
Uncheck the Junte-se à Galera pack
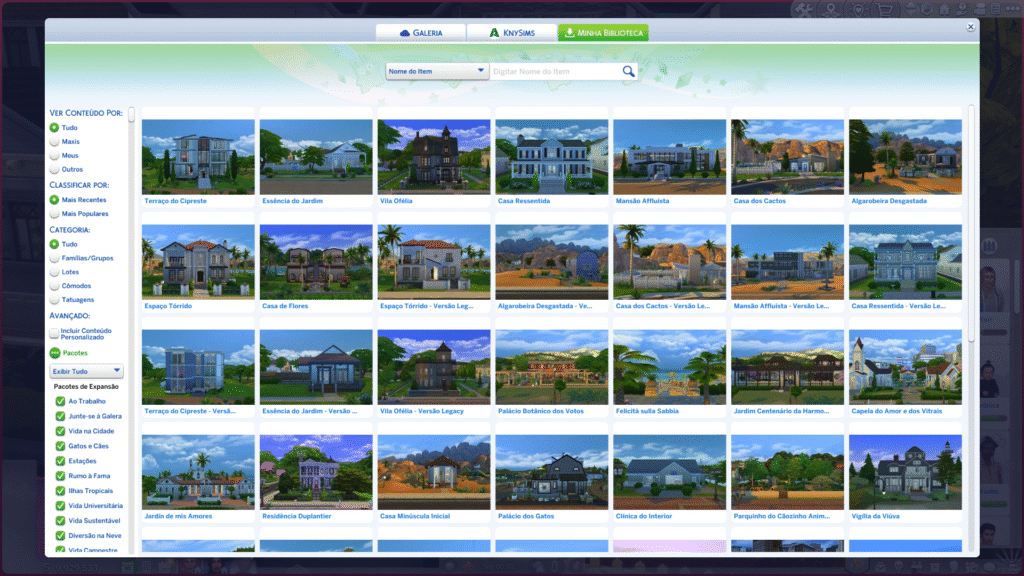coord(60,416)
